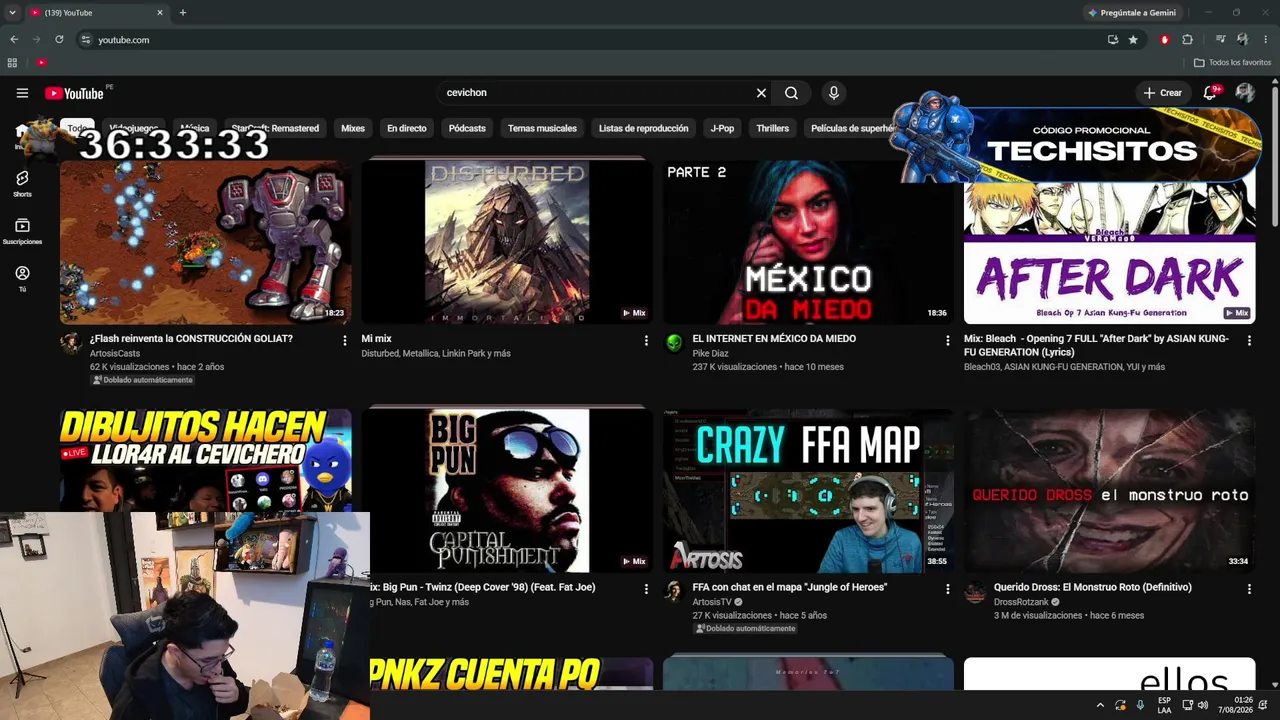Open options for El Internet en México video

coord(948,341)
